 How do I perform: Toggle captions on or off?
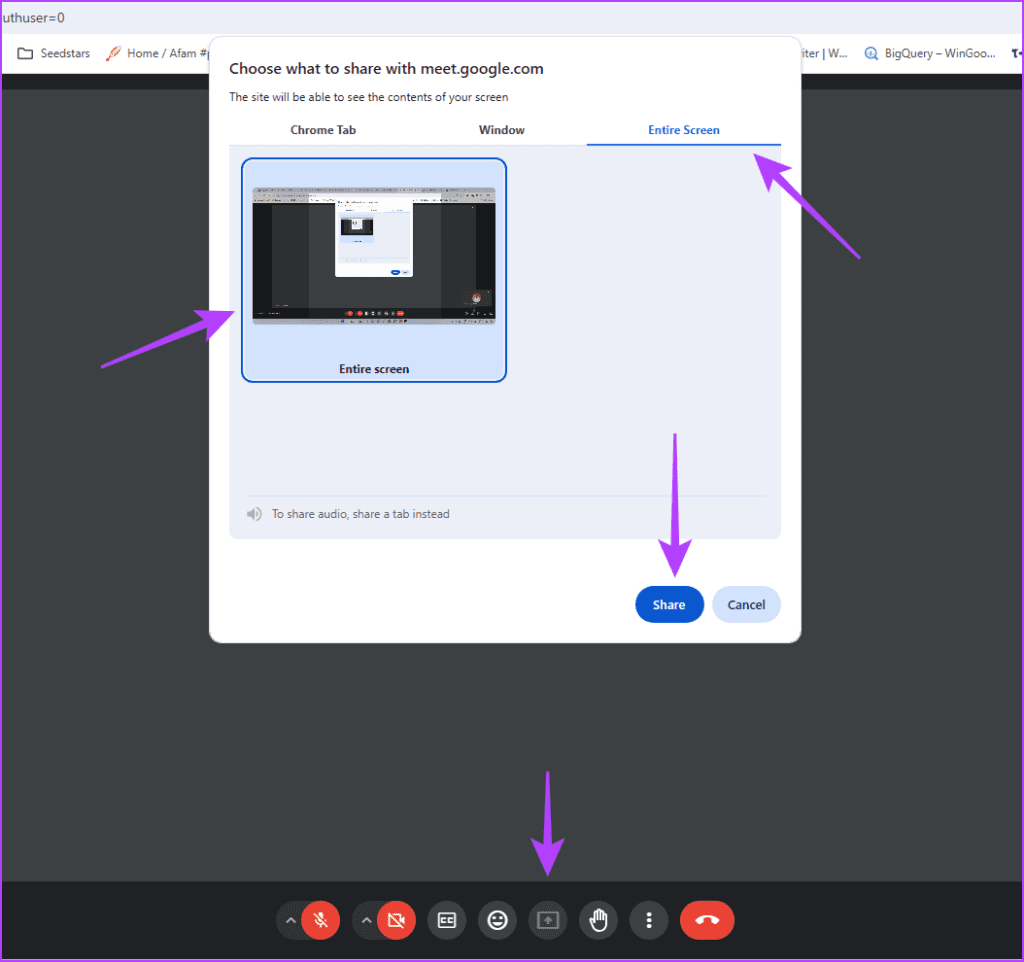click(x=446, y=920)
